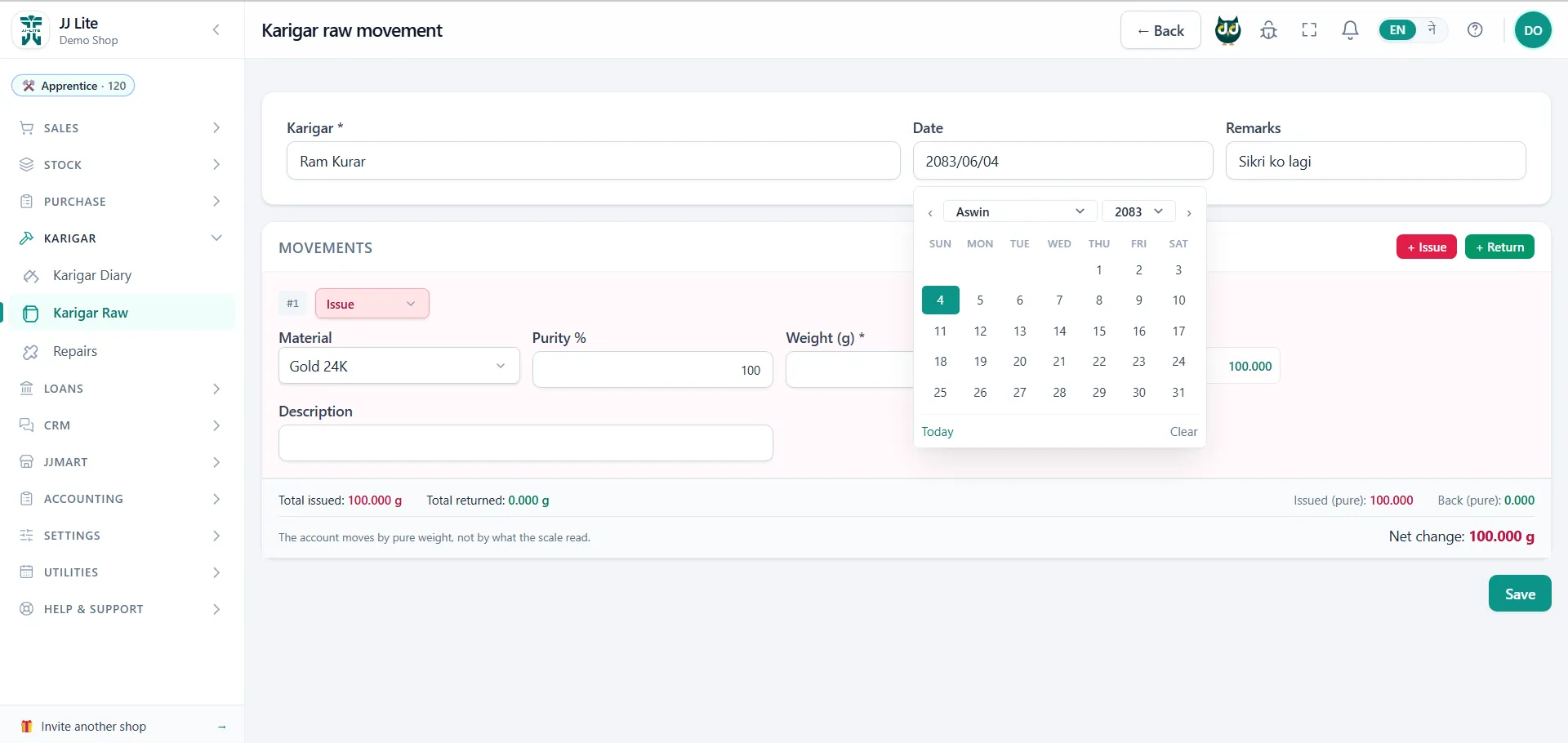
Task: Click the Remarks input field
Action: [1375, 161]
